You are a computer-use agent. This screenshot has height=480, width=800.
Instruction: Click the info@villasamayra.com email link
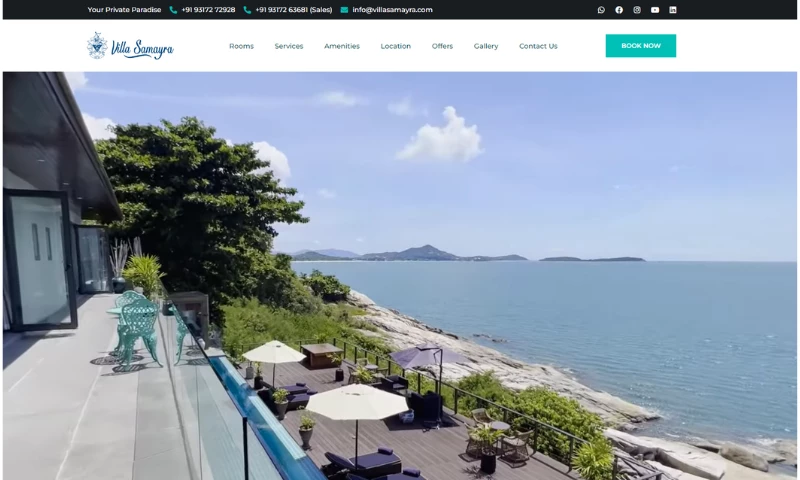pos(392,10)
